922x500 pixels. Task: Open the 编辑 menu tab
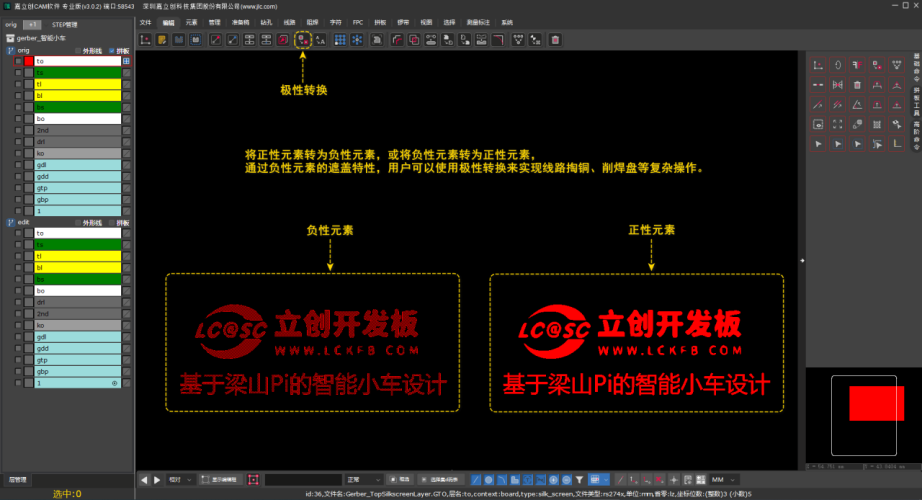tap(168, 22)
